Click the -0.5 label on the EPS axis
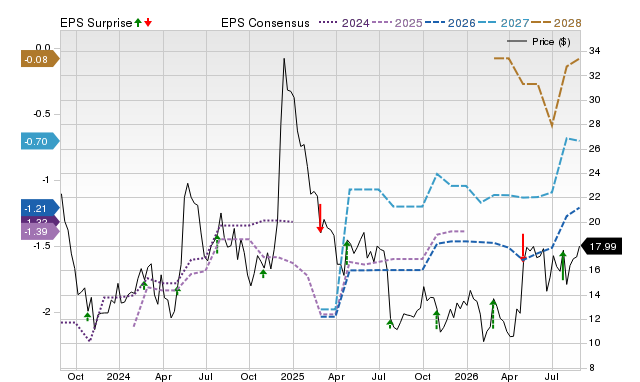 pyautogui.click(x=42, y=114)
